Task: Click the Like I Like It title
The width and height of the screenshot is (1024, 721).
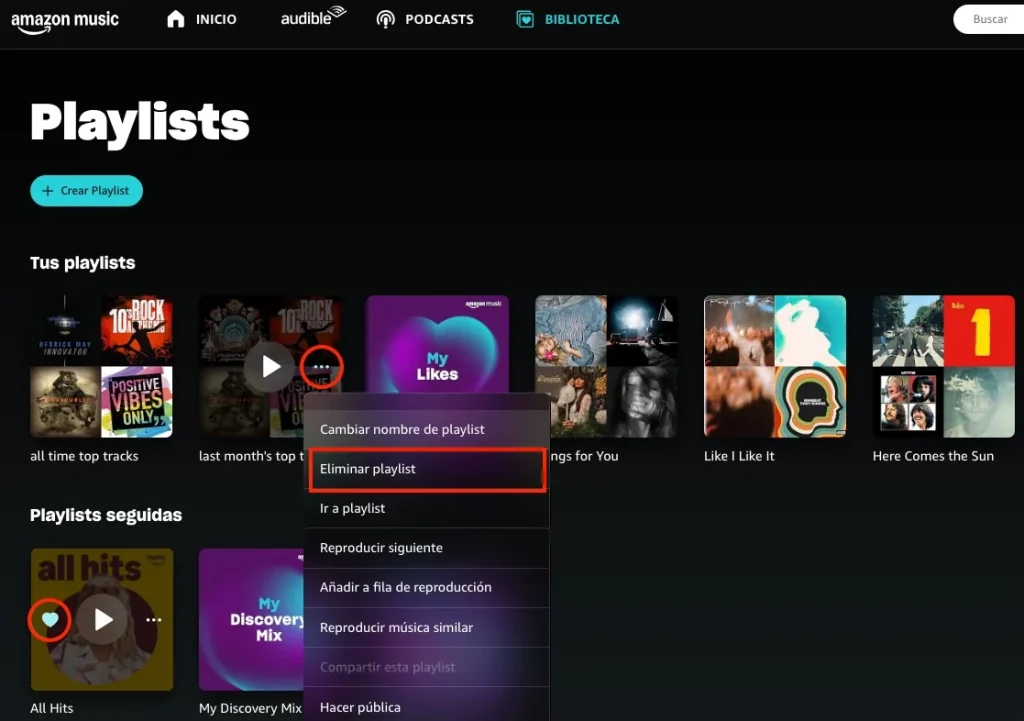Action: click(x=739, y=456)
